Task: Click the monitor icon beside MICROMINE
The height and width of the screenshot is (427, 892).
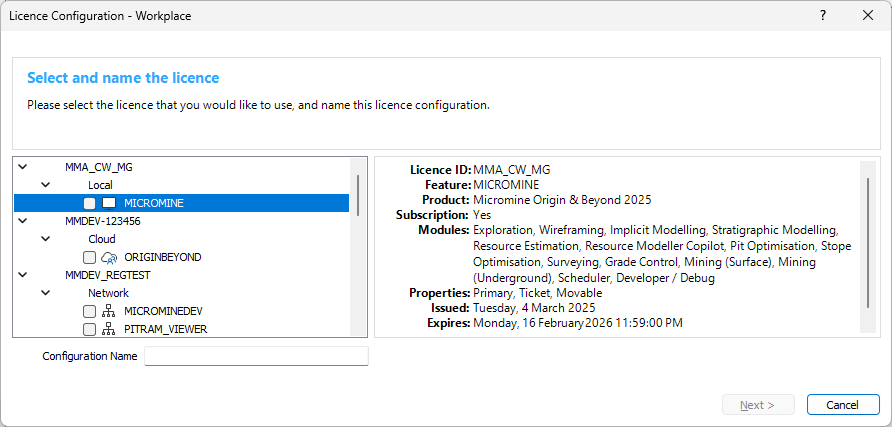Action: pyautogui.click(x=109, y=203)
